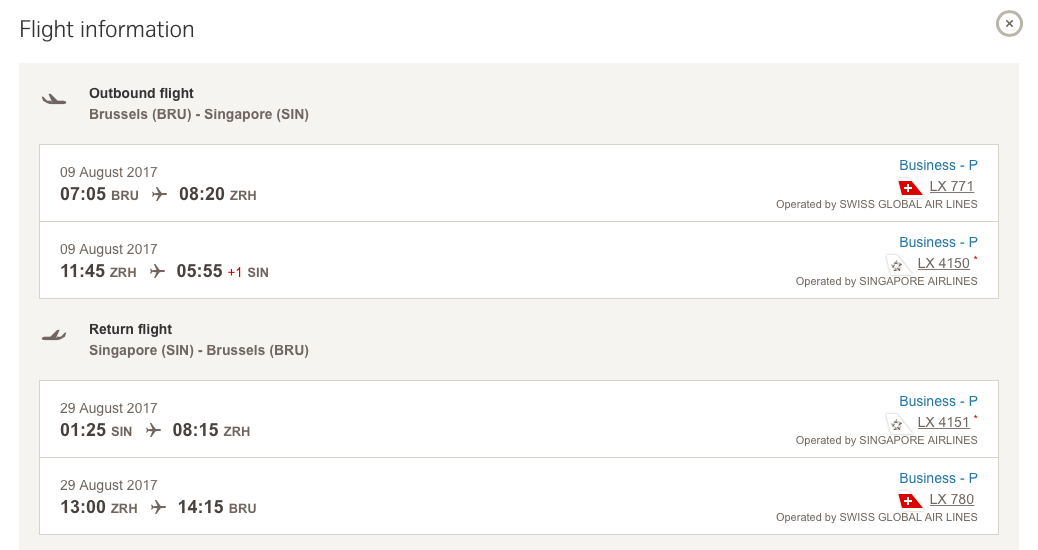
Task: Click the Return flight heading
Action: click(x=130, y=329)
